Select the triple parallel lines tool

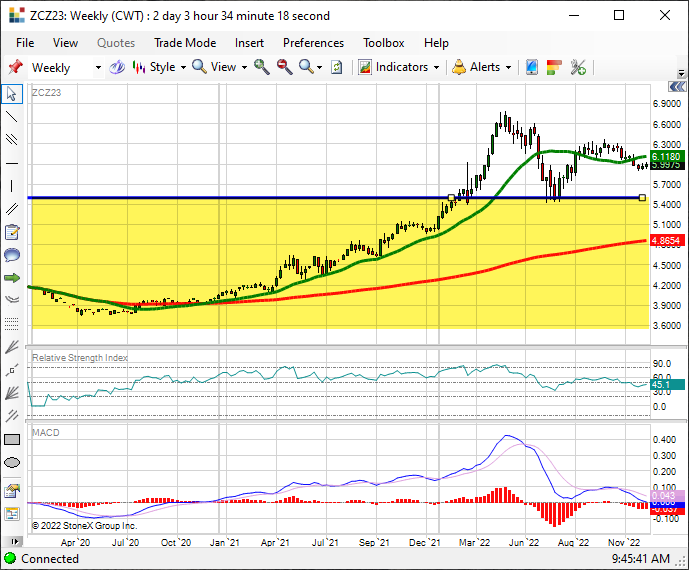(x=12, y=140)
